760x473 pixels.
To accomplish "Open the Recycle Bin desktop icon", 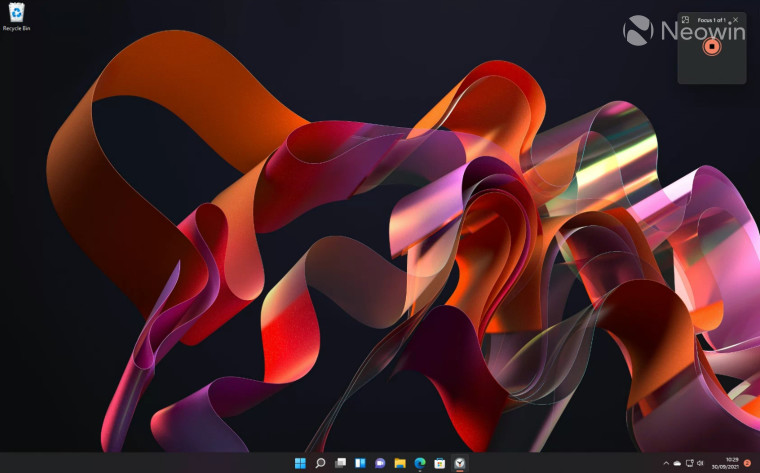I will [16, 17].
